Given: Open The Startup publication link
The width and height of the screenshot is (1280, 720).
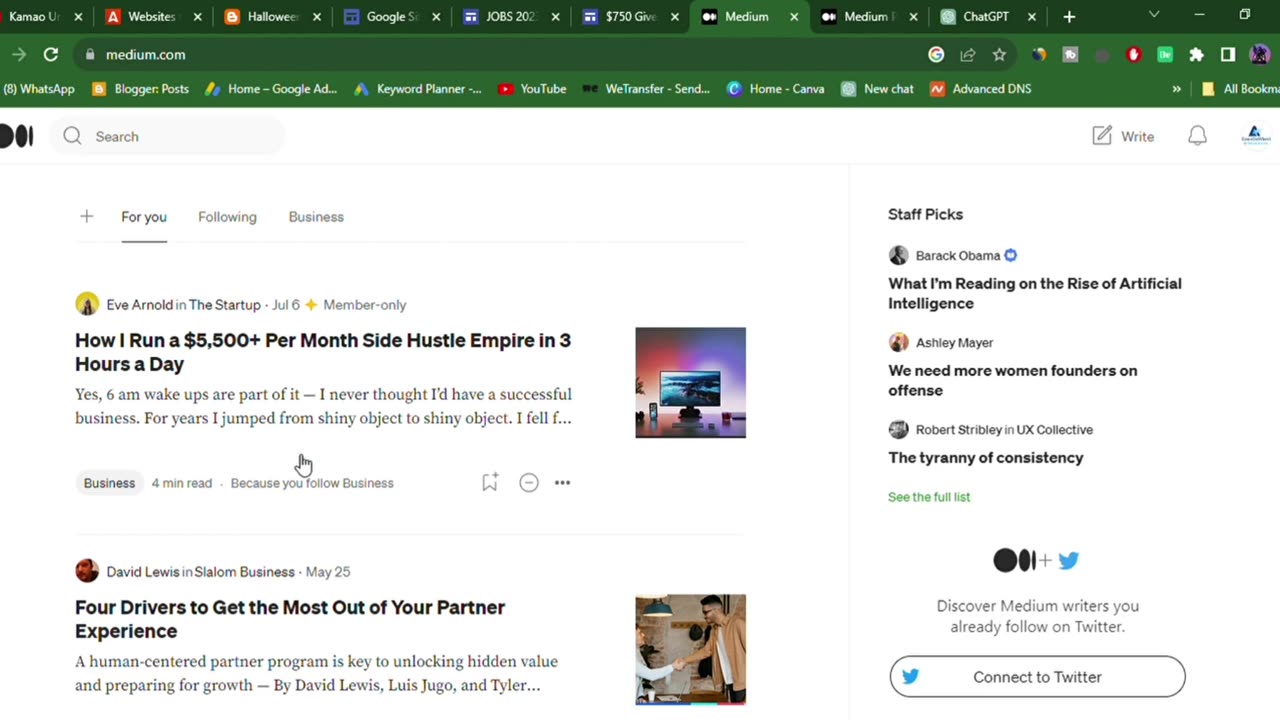Looking at the screenshot, I should click(225, 305).
